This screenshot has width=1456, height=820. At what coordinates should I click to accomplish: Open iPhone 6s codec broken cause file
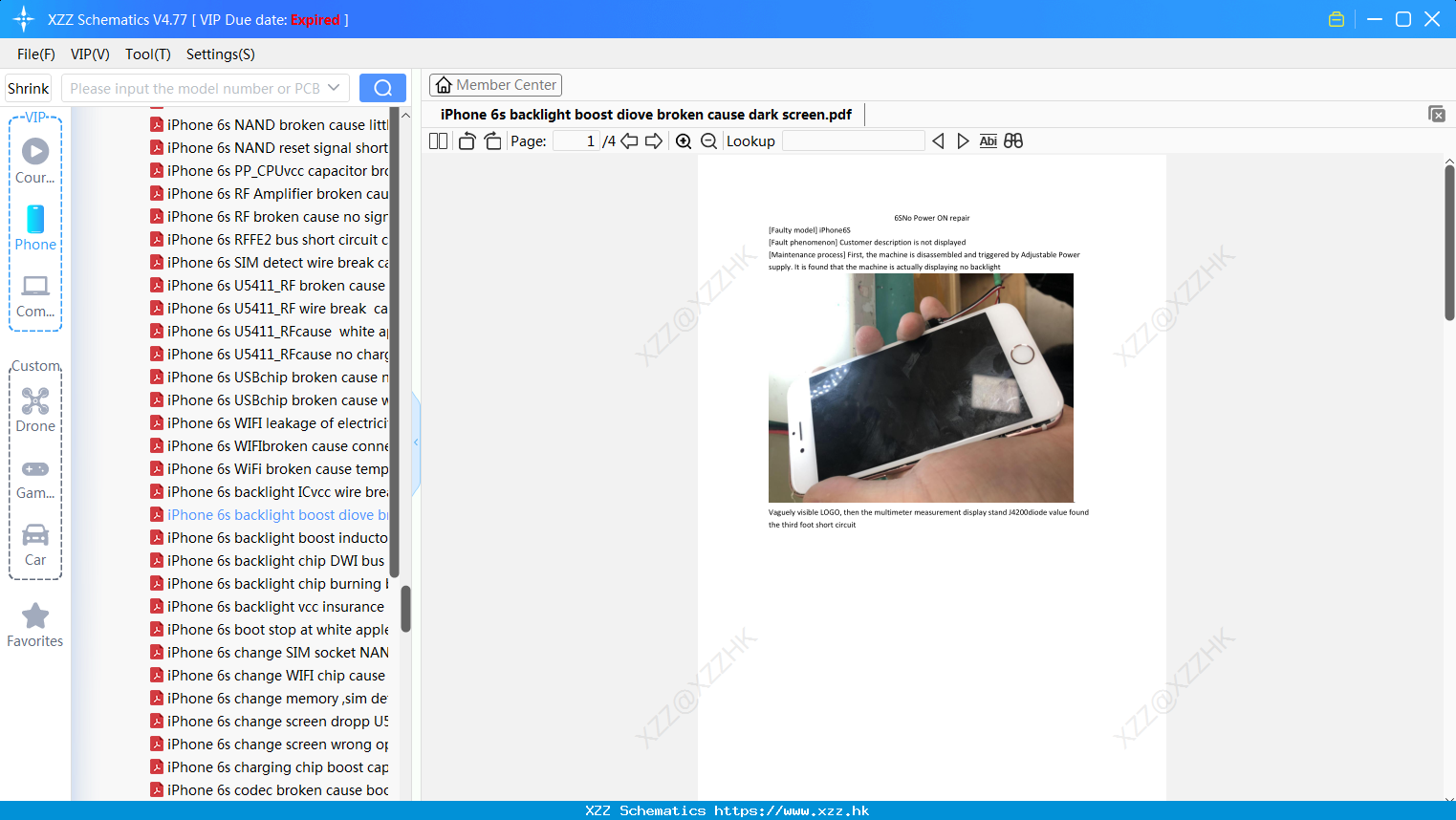271,790
